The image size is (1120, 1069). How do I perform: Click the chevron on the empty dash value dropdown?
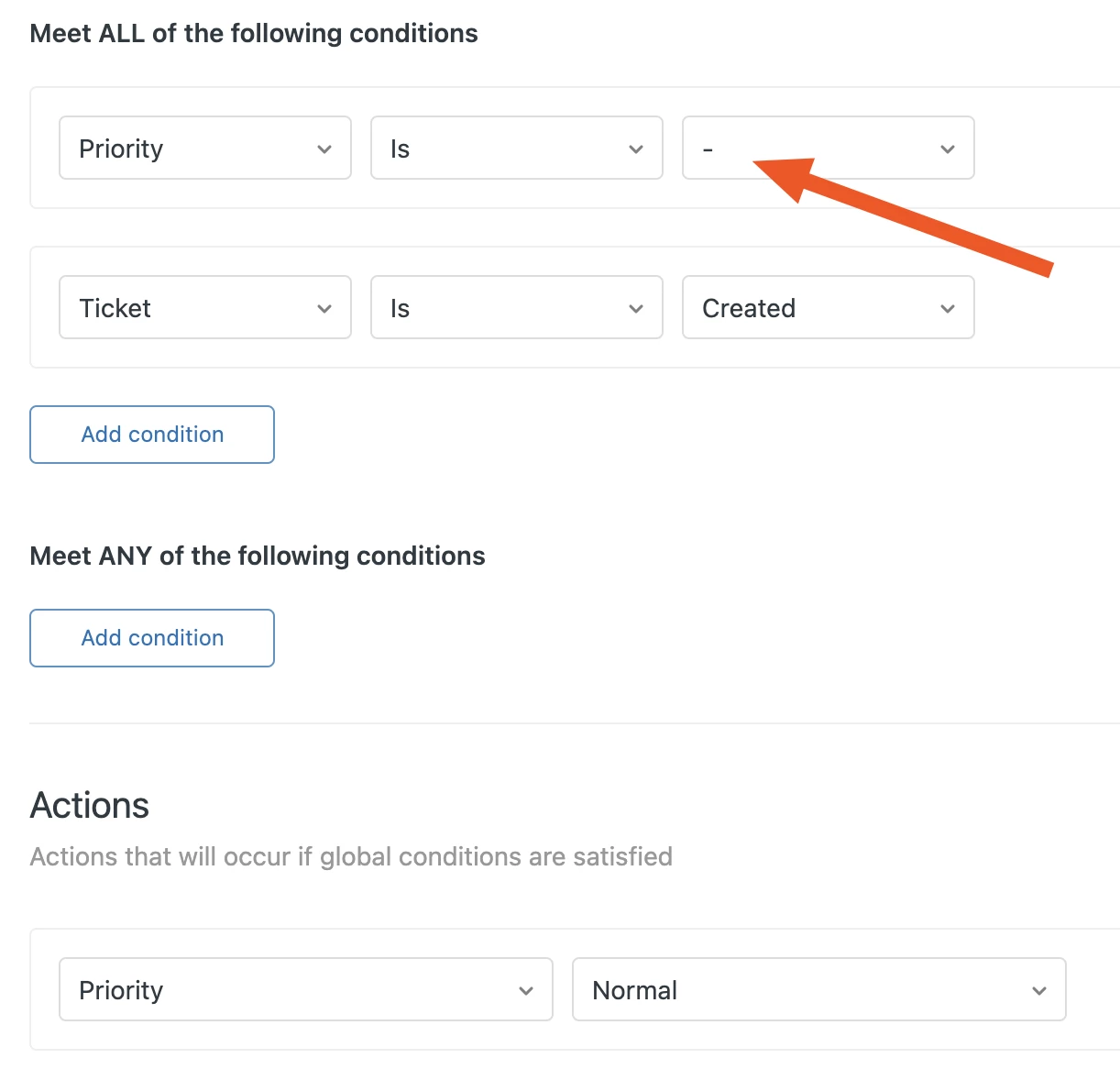[948, 149]
